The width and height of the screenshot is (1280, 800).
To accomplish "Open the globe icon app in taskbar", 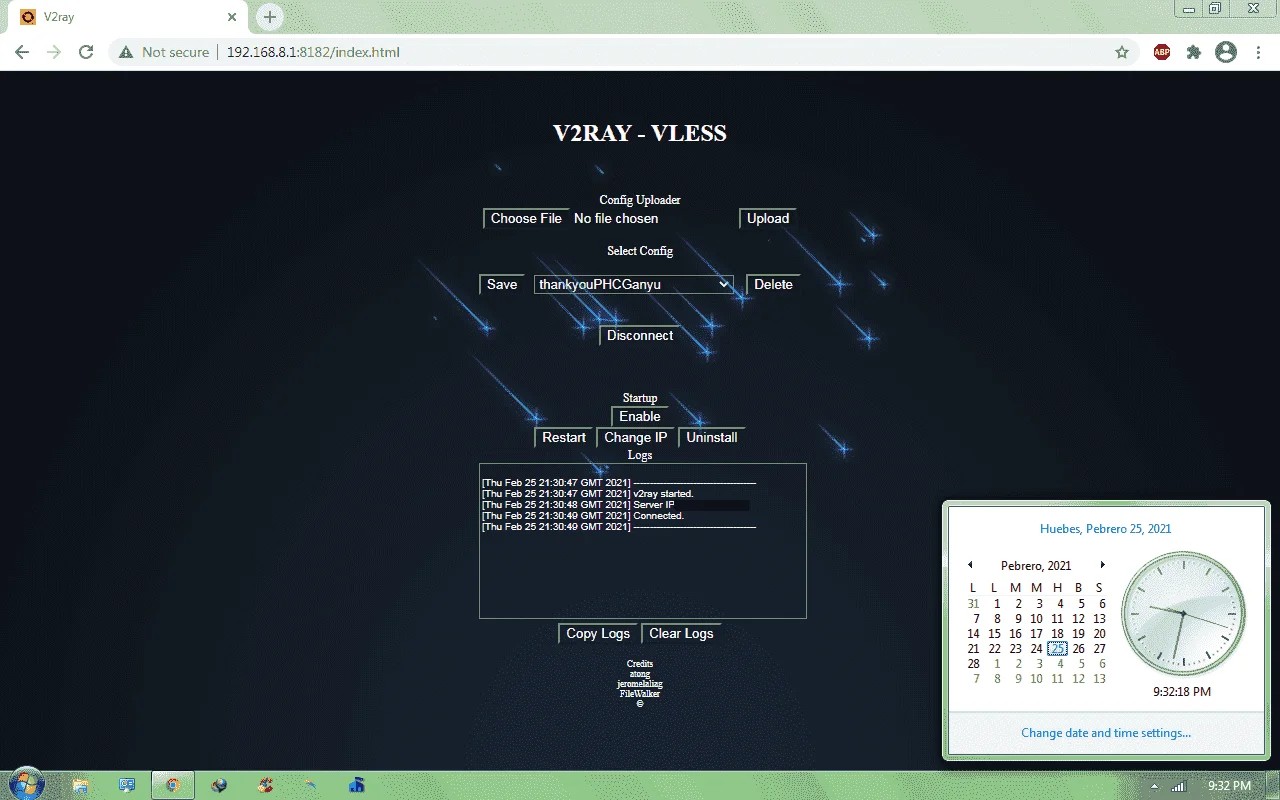I will [219, 785].
